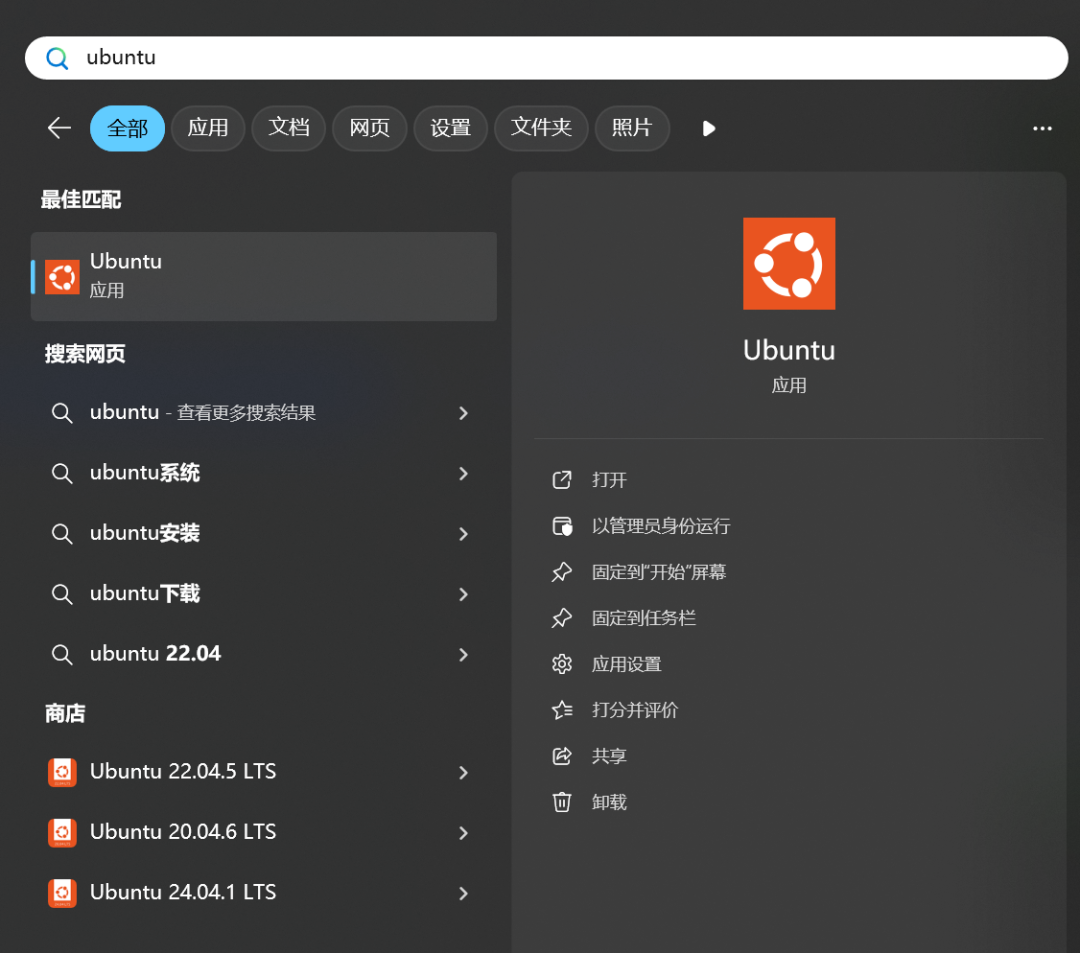Expand arrow for ubuntu 查看更多搜索结果

click(464, 413)
